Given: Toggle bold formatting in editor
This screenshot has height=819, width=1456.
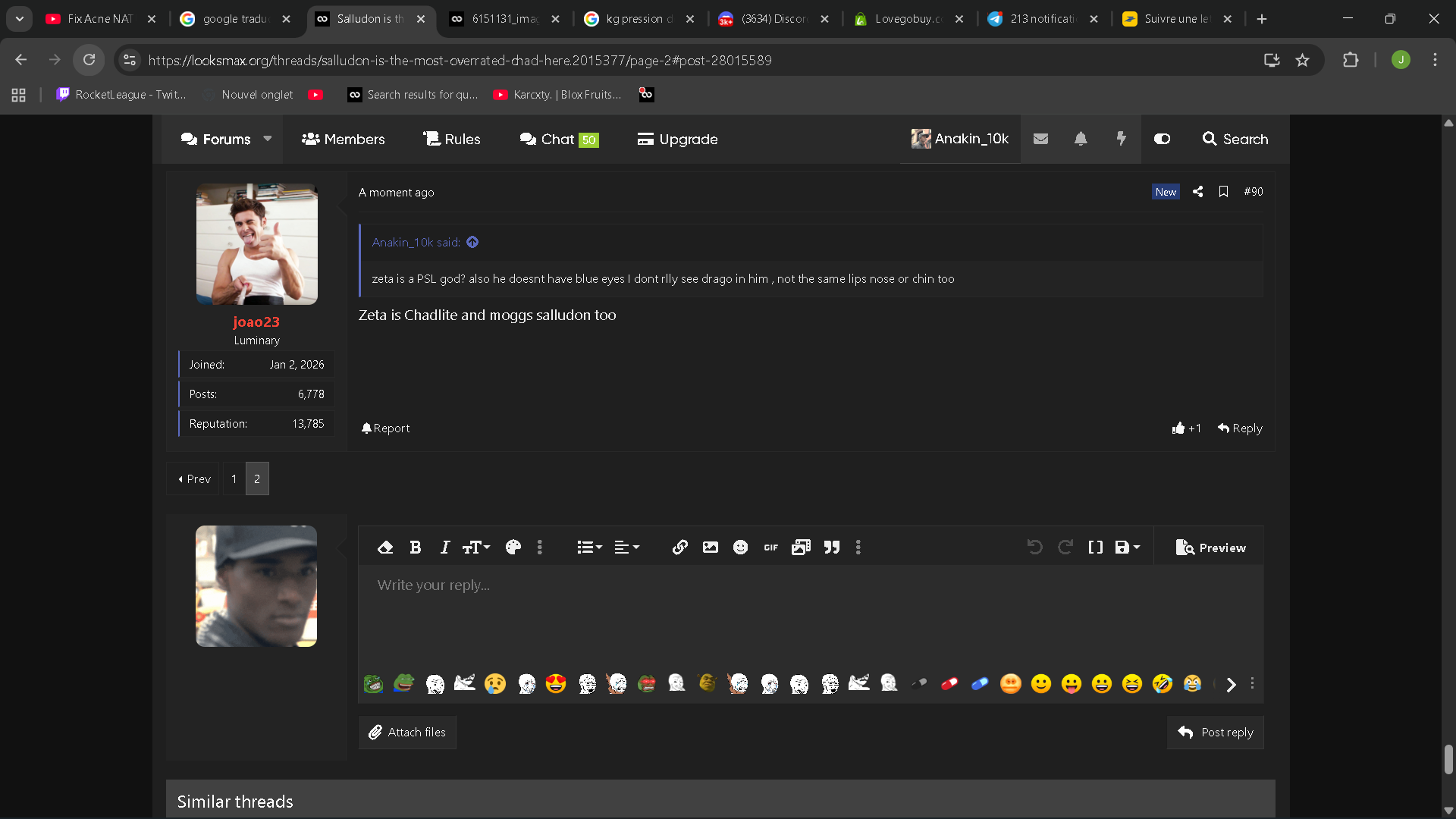Looking at the screenshot, I should (x=416, y=548).
